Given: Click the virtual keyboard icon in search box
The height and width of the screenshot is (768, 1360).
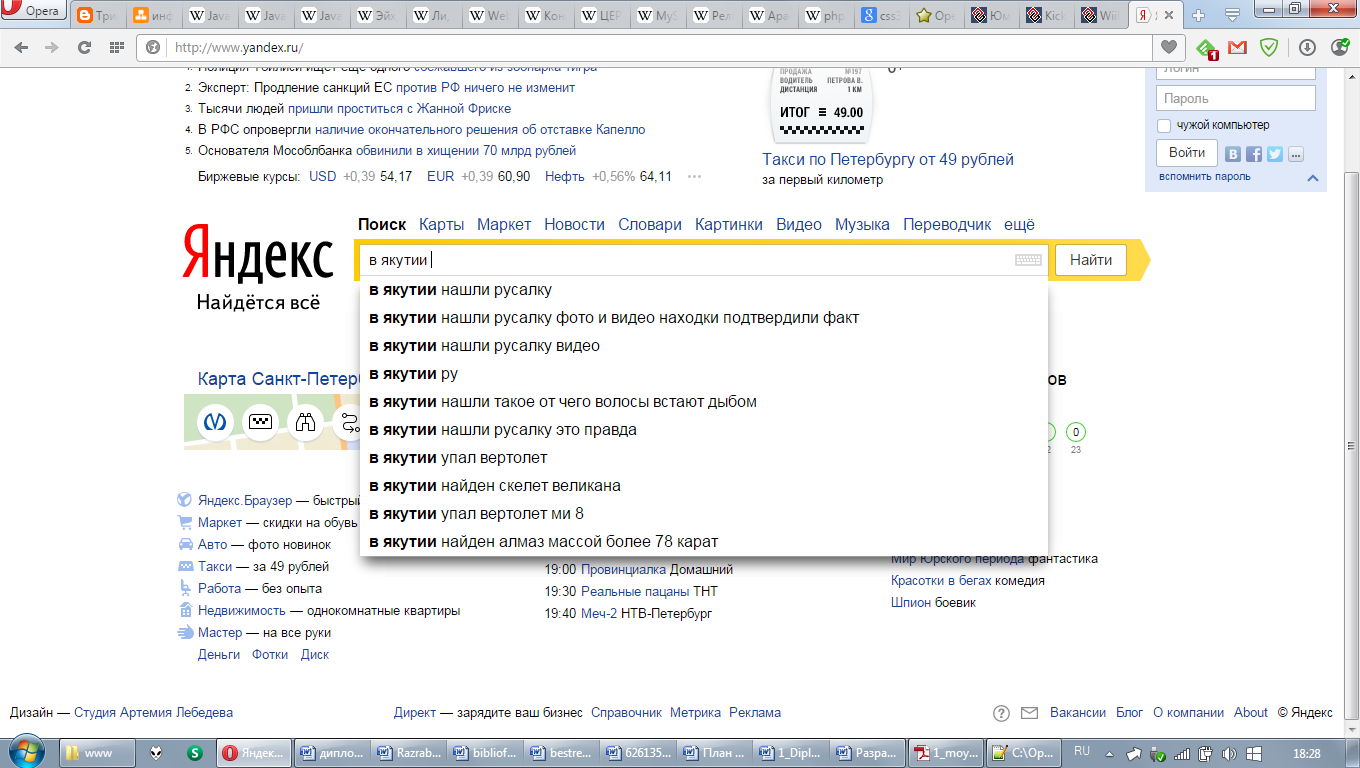Looking at the screenshot, I should tap(1028, 260).
